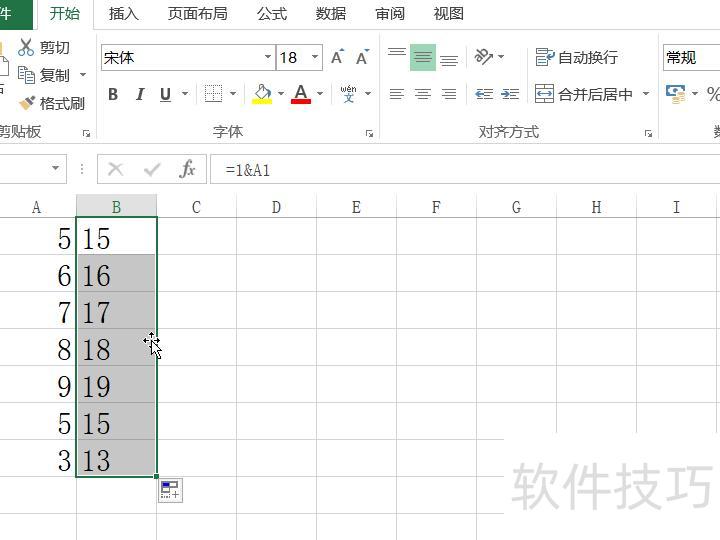
Task: Click 合并后居中 merge and center button
Action: coord(584,94)
